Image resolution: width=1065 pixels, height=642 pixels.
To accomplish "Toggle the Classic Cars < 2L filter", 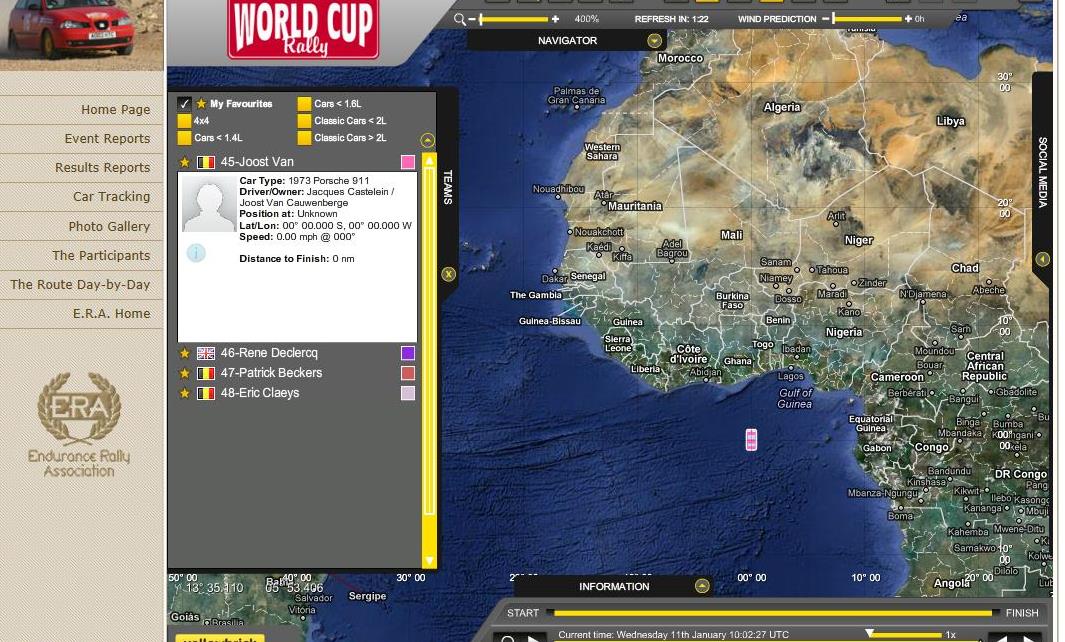I will coord(304,121).
